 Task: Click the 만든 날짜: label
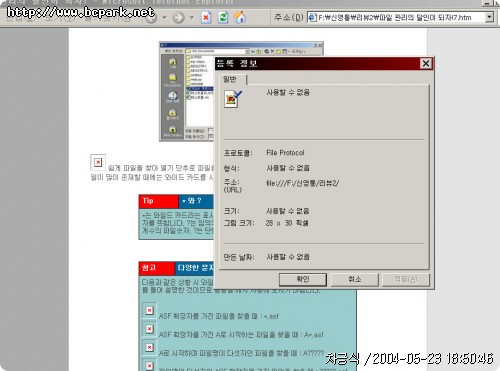click(239, 257)
